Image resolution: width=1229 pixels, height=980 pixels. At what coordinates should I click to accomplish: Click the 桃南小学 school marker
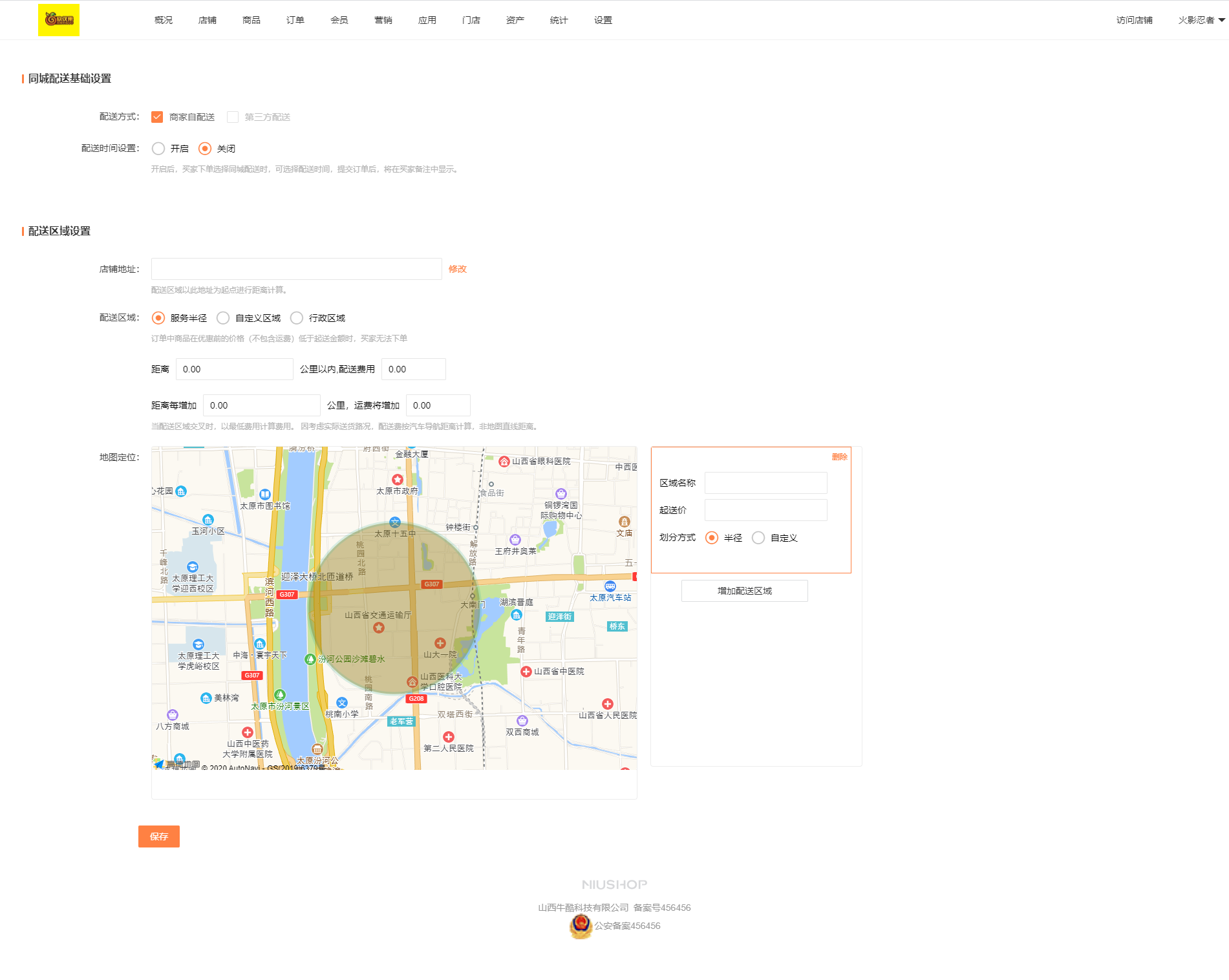click(342, 703)
